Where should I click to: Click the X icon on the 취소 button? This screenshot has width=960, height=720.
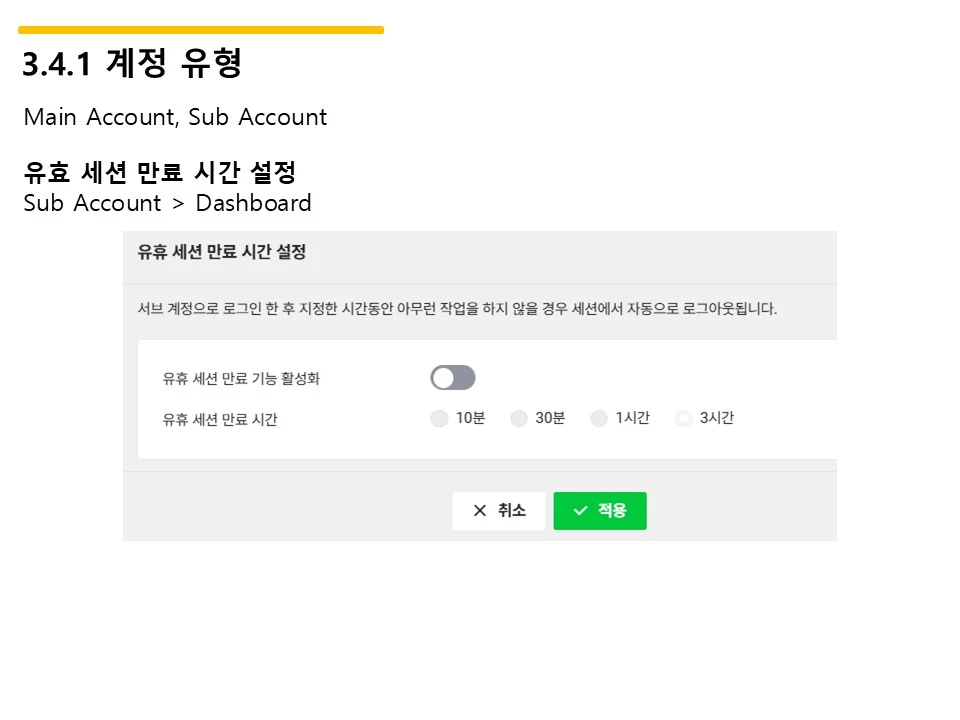481,510
